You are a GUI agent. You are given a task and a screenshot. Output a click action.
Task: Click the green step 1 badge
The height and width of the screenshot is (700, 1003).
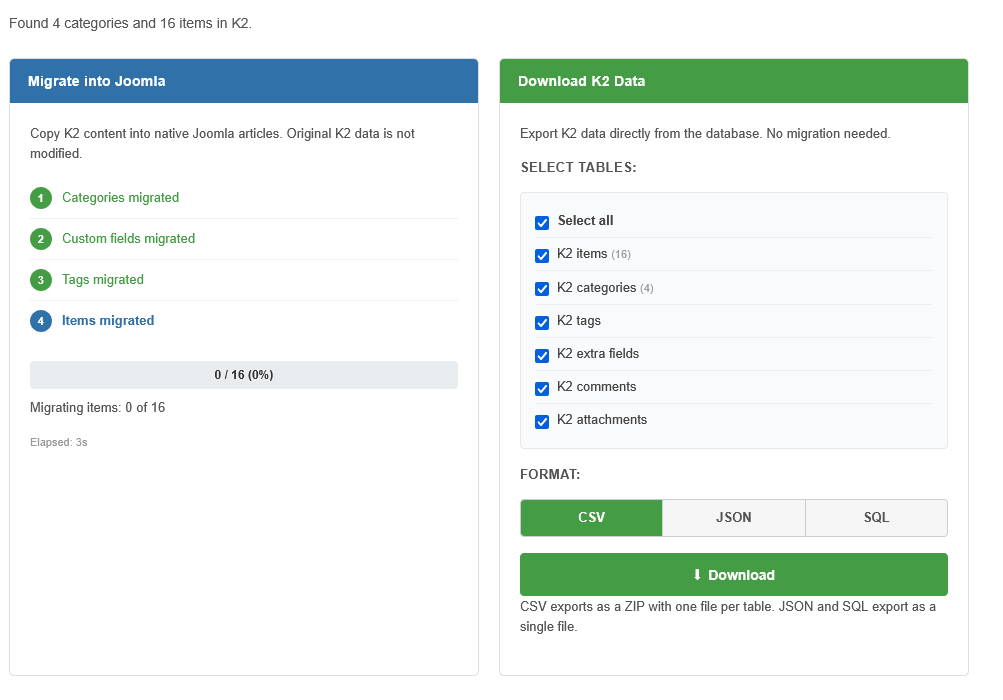pos(40,198)
